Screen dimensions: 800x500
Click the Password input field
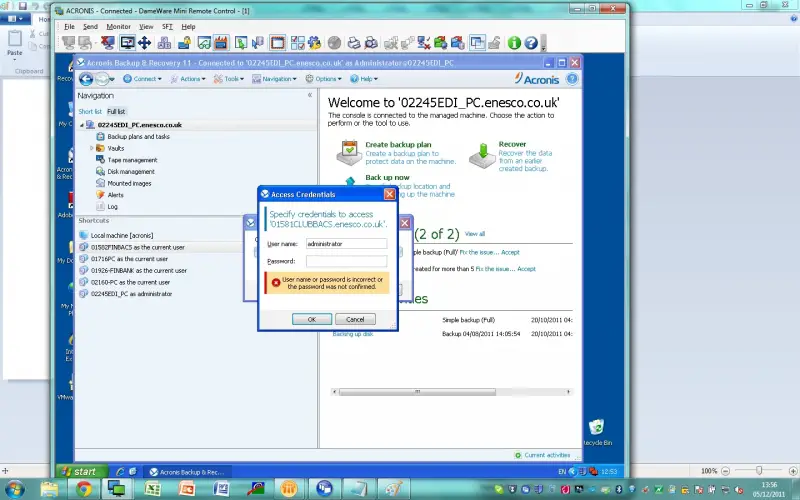pos(346,261)
